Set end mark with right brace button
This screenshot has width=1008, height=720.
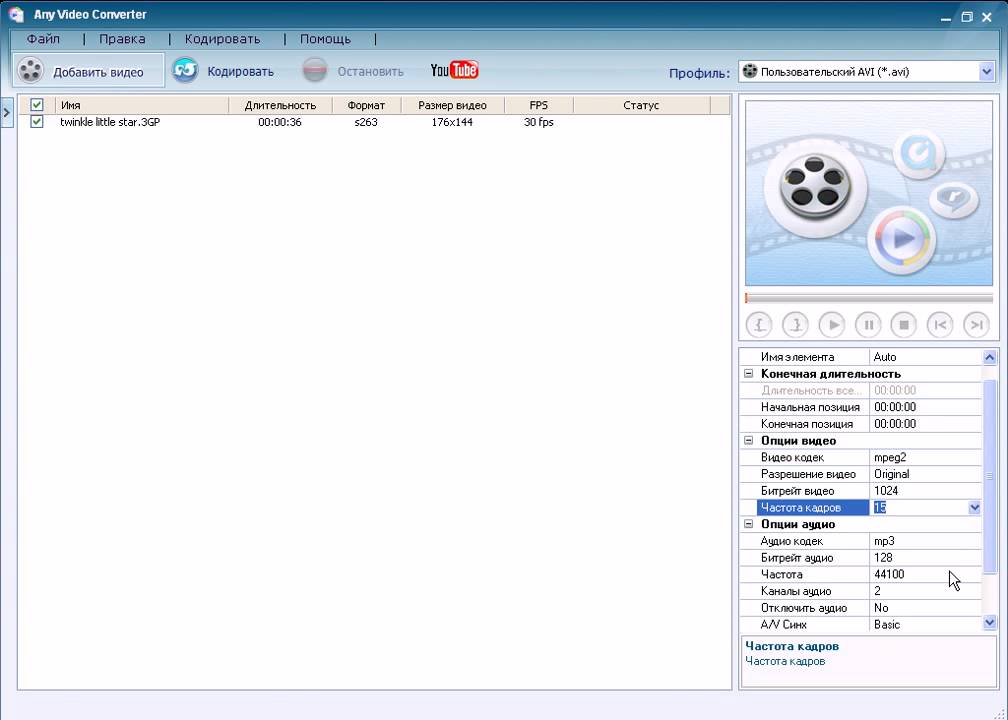click(x=795, y=325)
